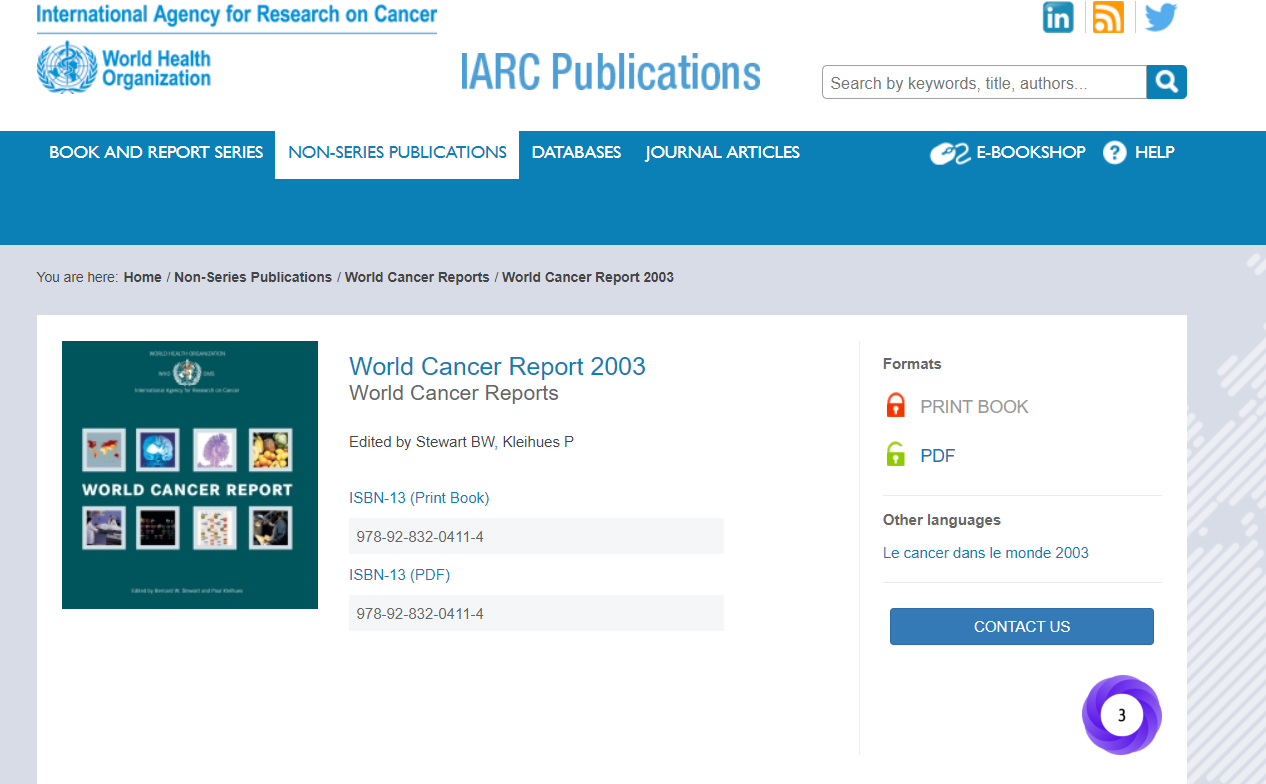Open the accessibility widget button

1121,715
